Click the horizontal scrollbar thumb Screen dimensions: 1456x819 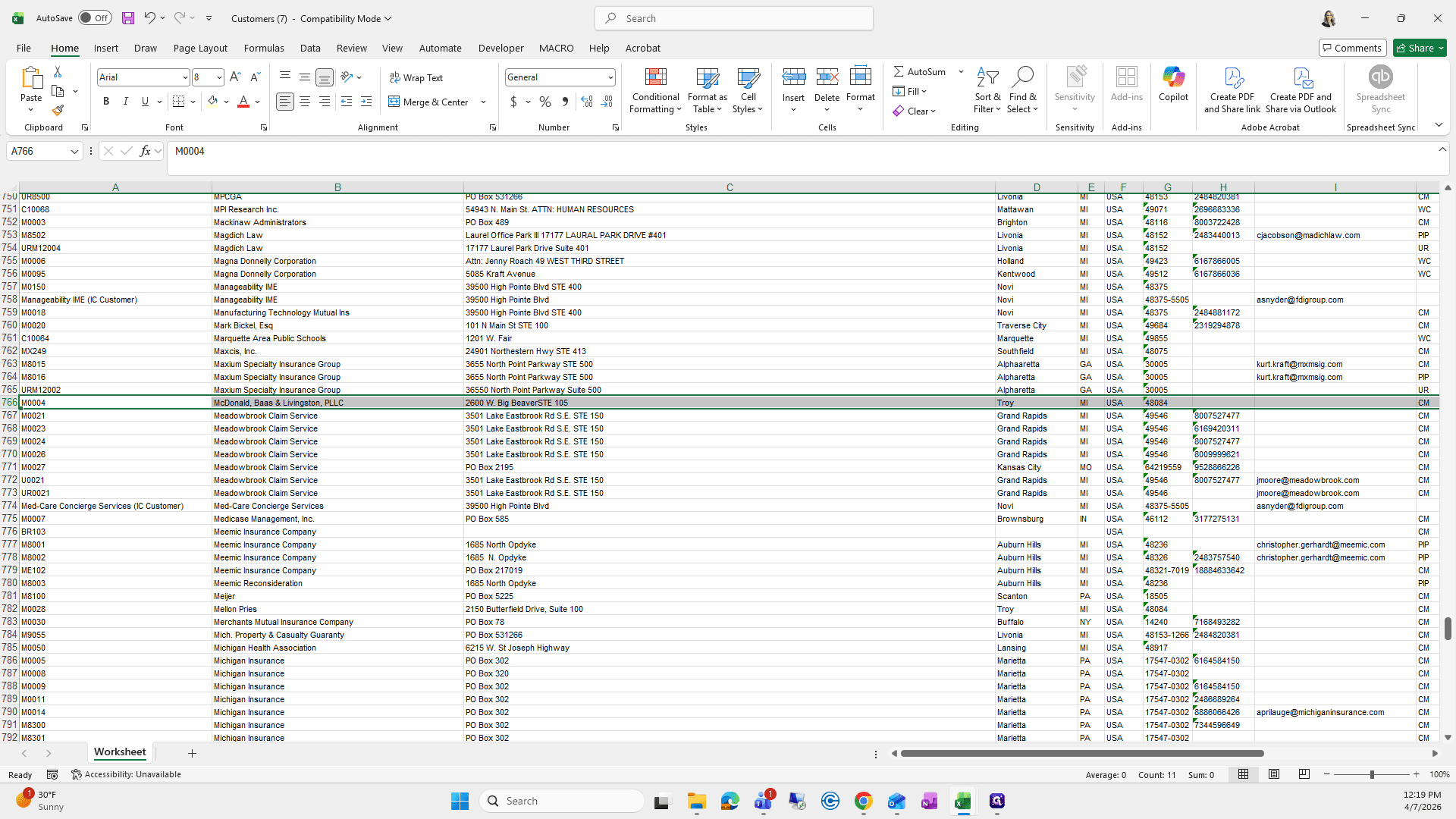(1082, 753)
